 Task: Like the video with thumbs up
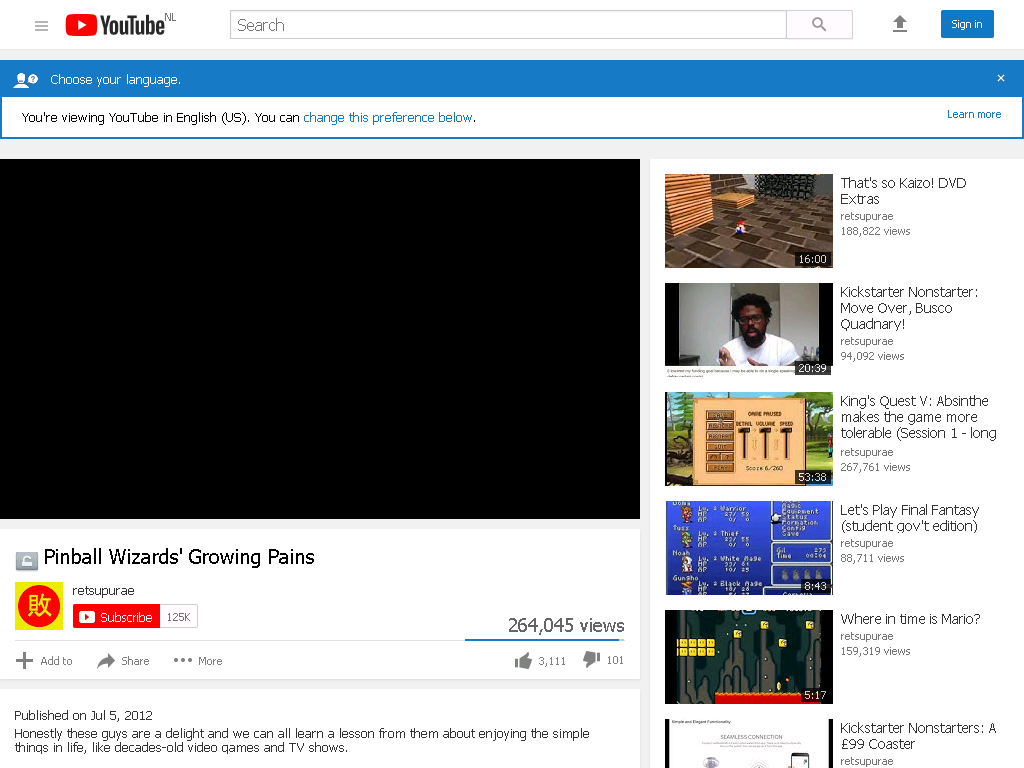pyautogui.click(x=539, y=661)
